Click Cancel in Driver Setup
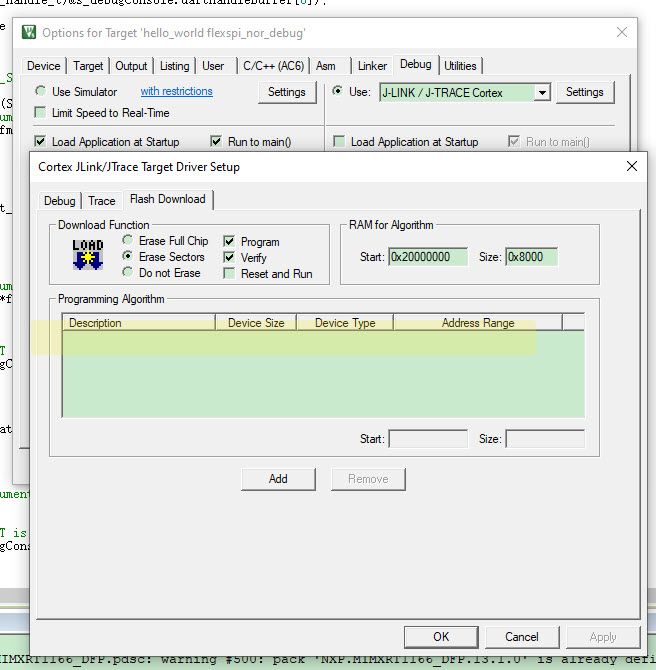This screenshot has width=656, height=670. click(x=522, y=637)
